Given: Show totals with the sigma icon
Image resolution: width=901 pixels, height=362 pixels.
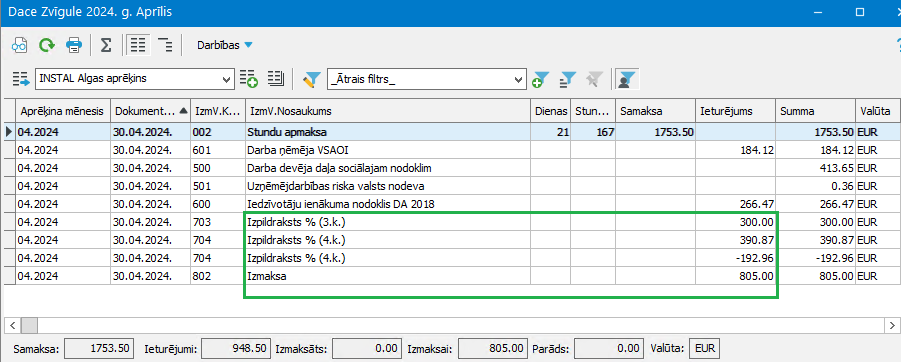Looking at the screenshot, I should tap(106, 45).
